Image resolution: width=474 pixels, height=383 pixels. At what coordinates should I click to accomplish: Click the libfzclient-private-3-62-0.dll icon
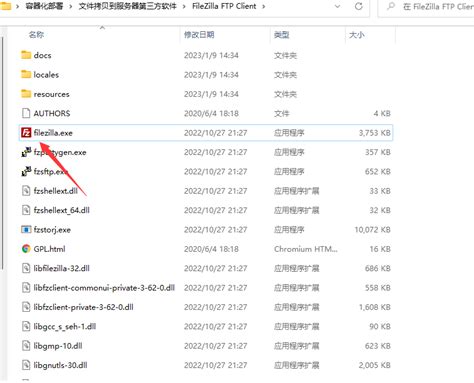[x=26, y=307]
